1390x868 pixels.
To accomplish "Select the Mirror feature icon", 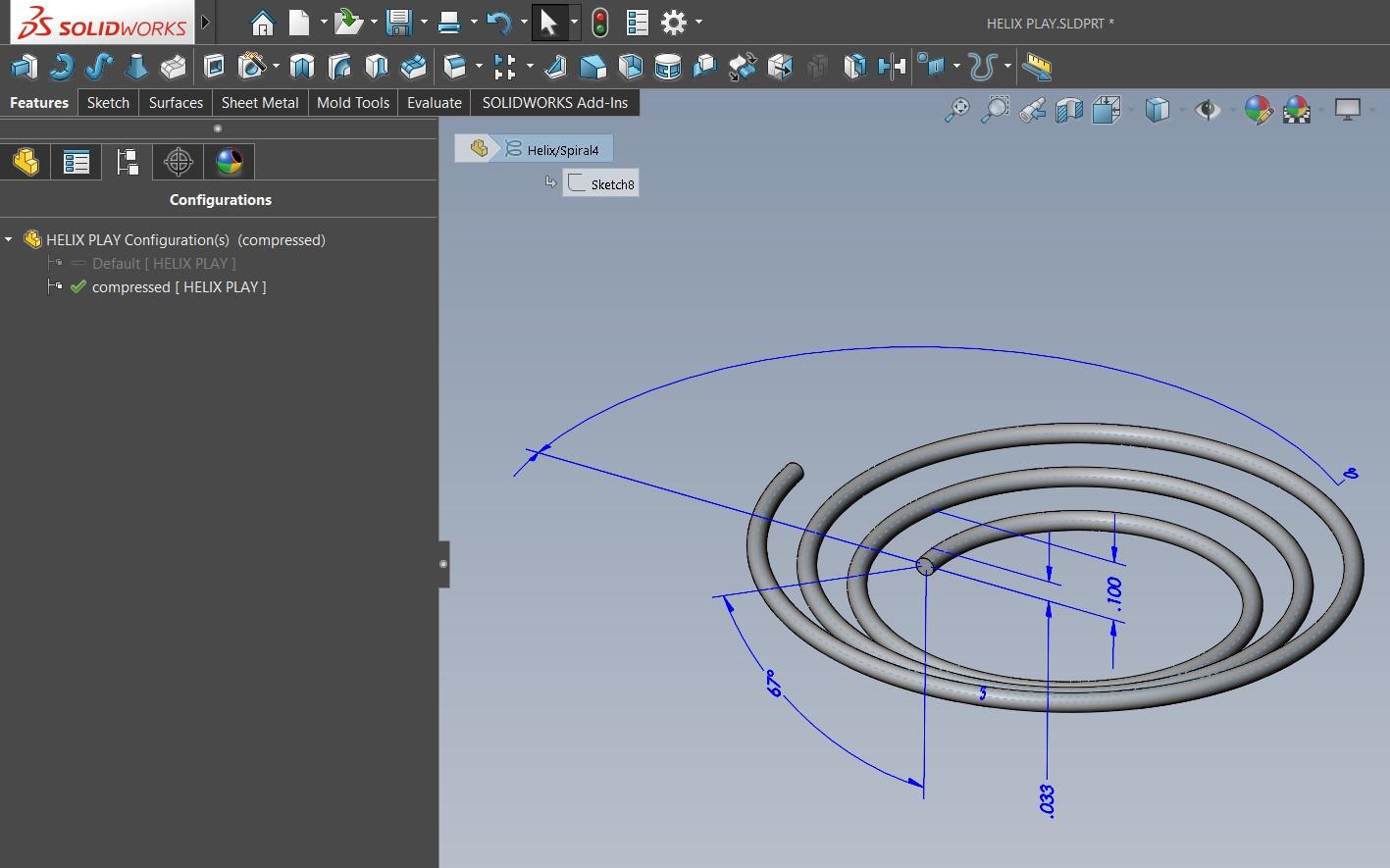I will tap(891, 67).
